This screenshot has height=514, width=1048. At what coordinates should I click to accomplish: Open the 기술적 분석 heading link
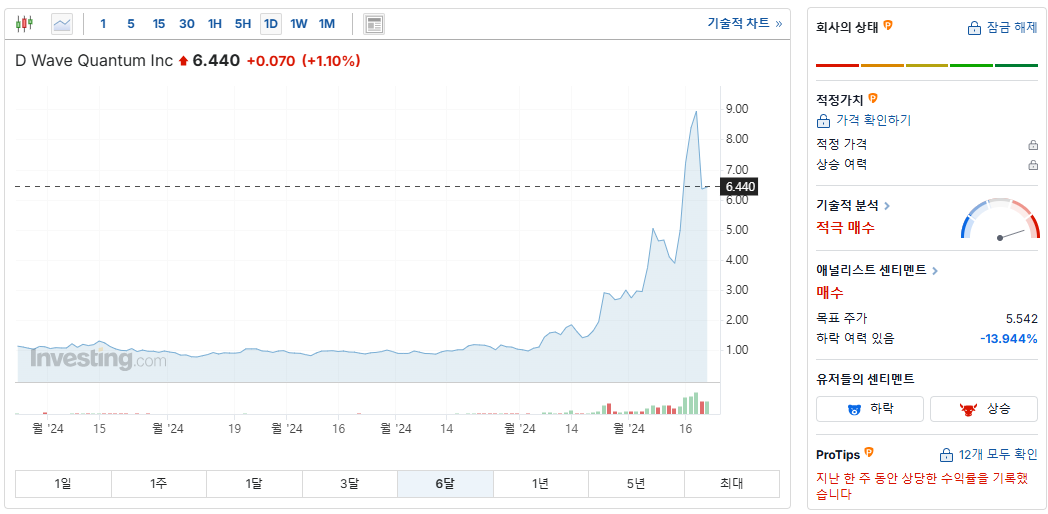pyautogui.click(x=848, y=206)
